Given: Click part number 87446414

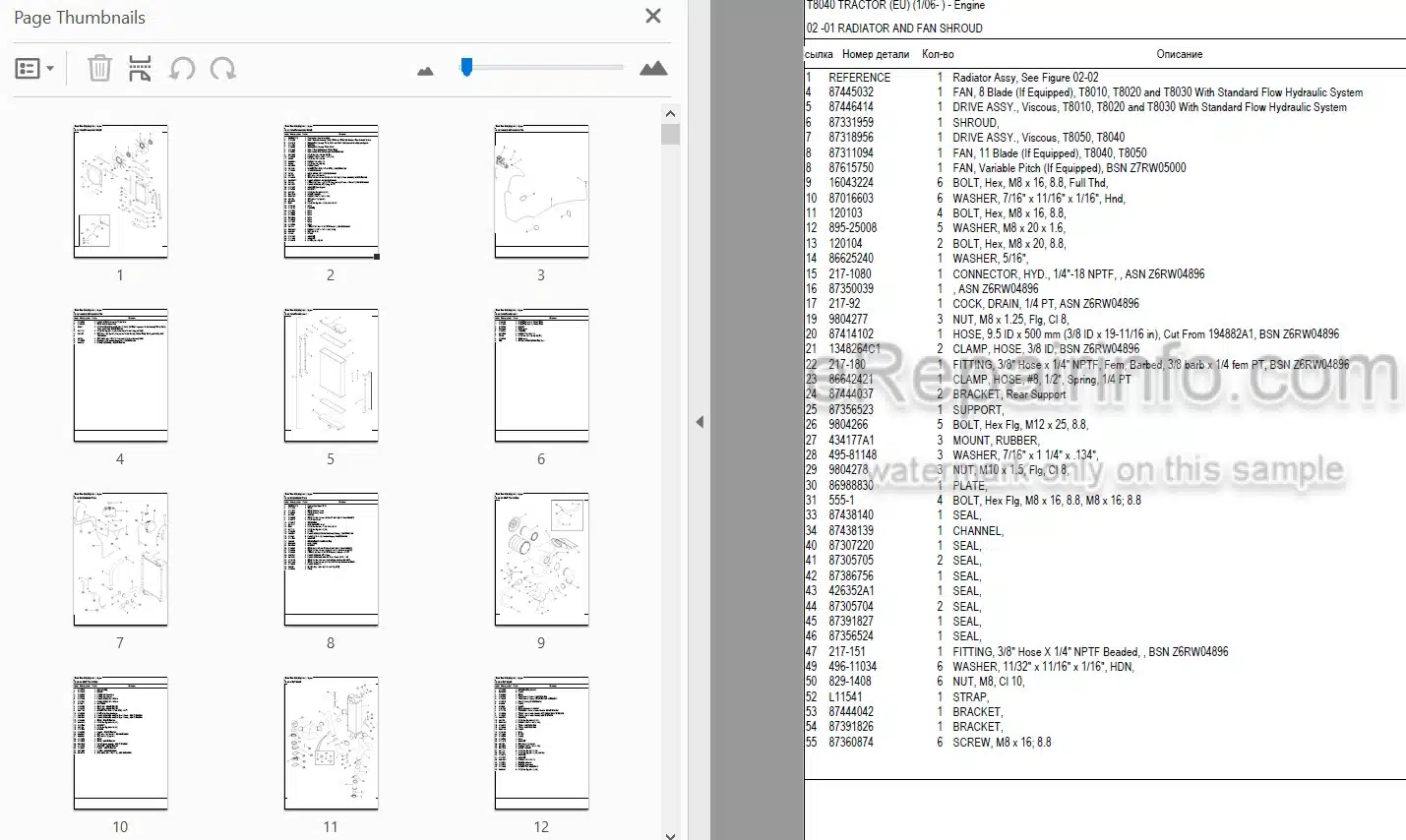Looking at the screenshot, I should (x=851, y=107).
